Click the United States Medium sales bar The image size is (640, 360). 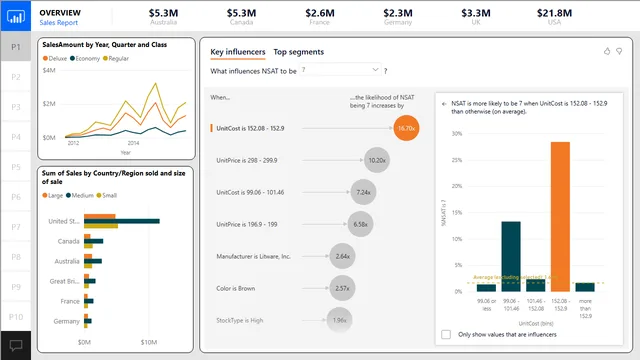122,221
